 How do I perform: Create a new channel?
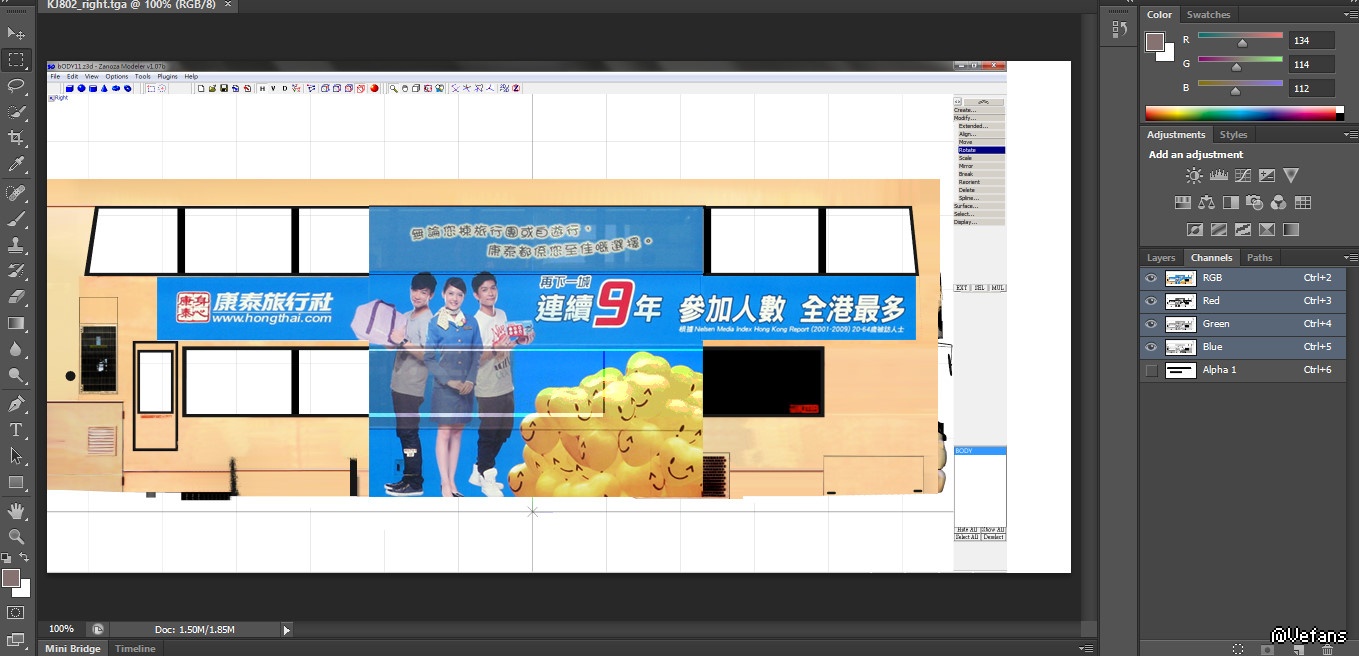tap(1297, 649)
